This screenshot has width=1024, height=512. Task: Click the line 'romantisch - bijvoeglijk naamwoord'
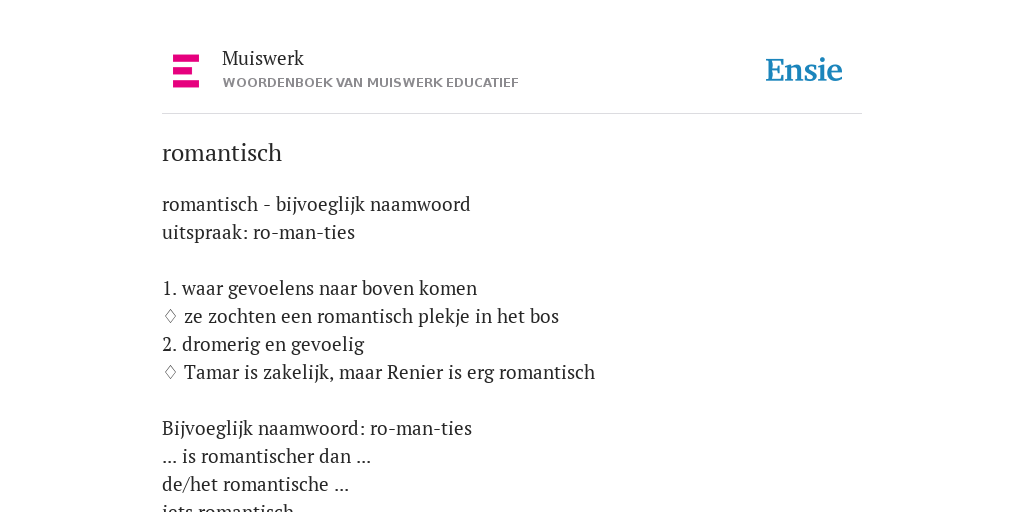(316, 204)
